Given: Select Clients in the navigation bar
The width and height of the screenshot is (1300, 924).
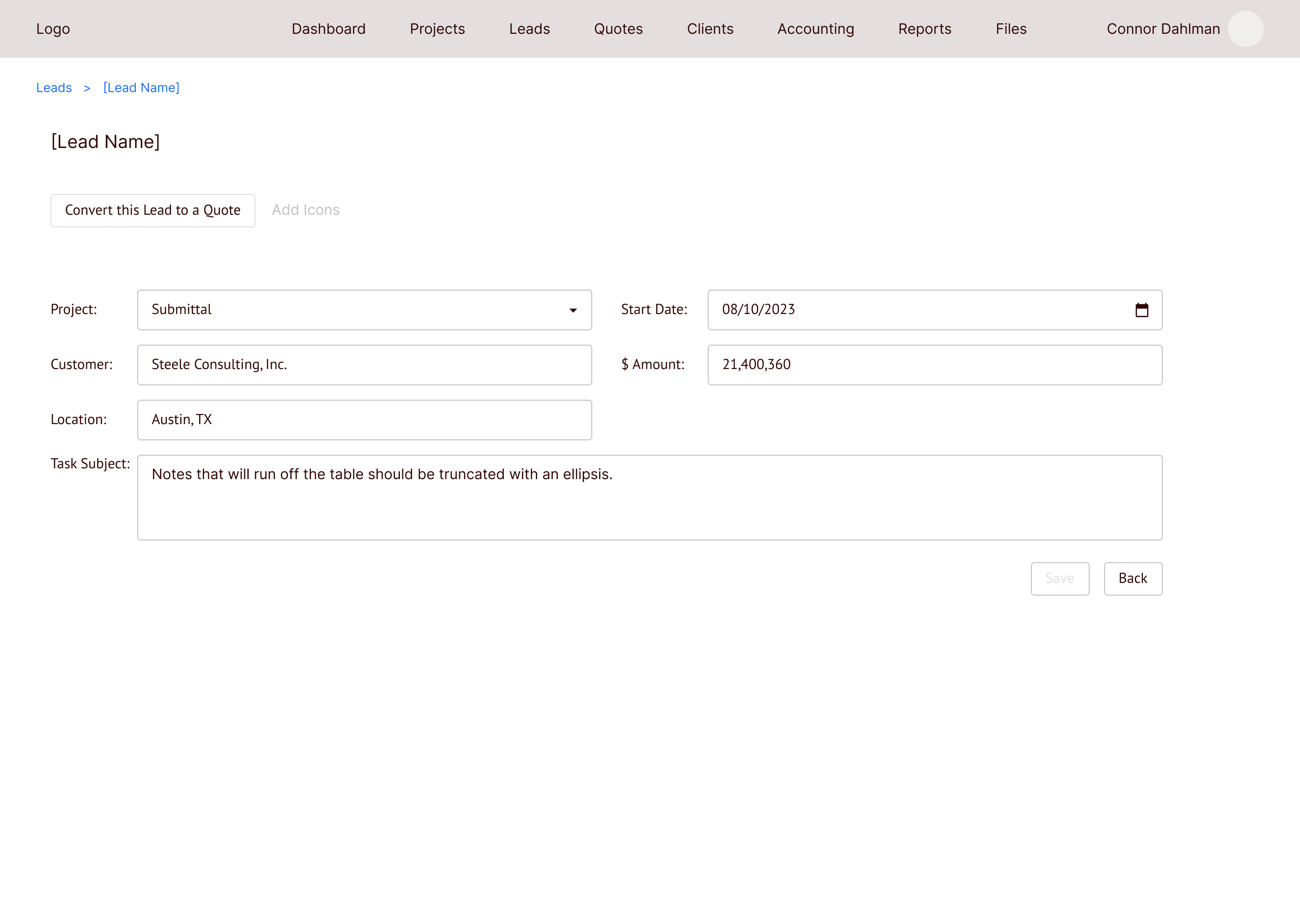Looking at the screenshot, I should pos(710,29).
